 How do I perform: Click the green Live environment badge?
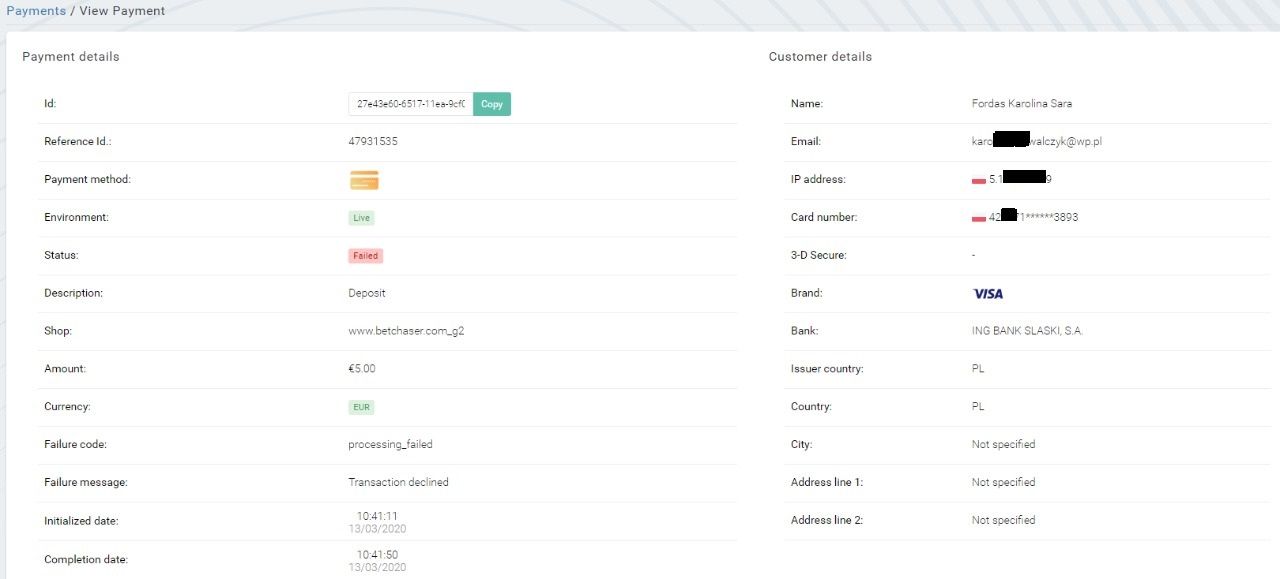(361, 218)
